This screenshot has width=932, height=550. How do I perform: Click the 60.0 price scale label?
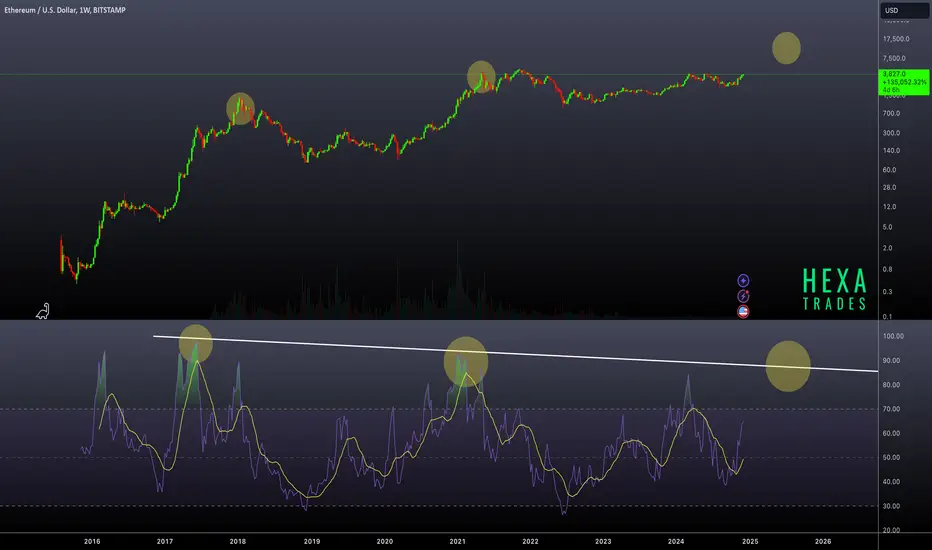click(889, 169)
